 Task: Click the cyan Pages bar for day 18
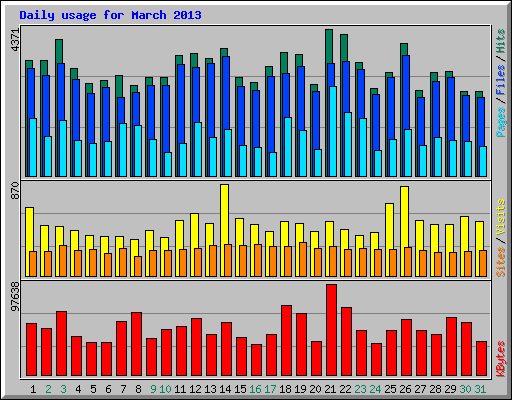pyautogui.click(x=288, y=147)
